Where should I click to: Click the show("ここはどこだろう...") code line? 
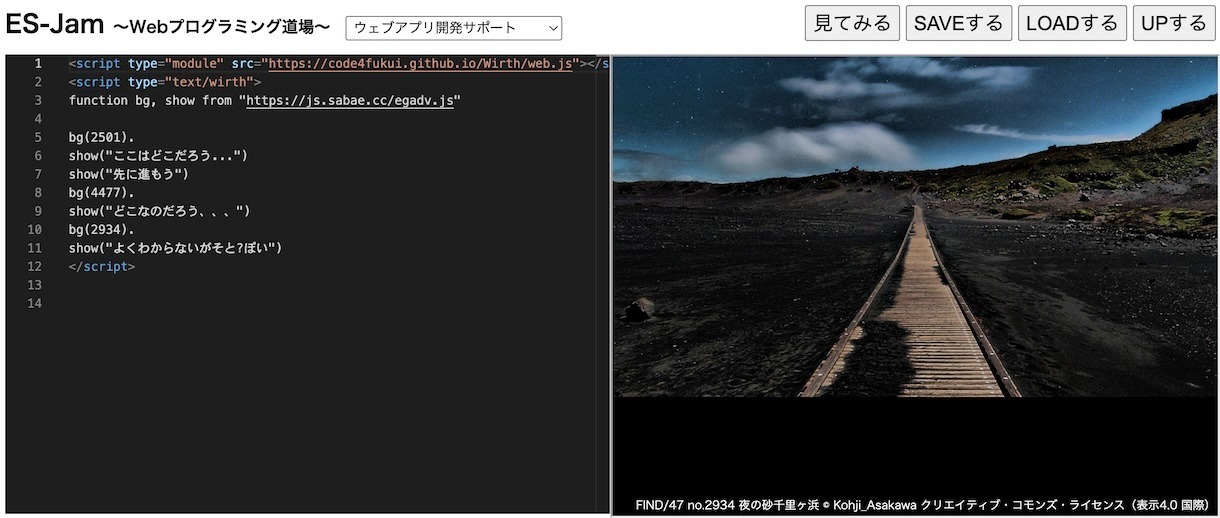(x=157, y=156)
